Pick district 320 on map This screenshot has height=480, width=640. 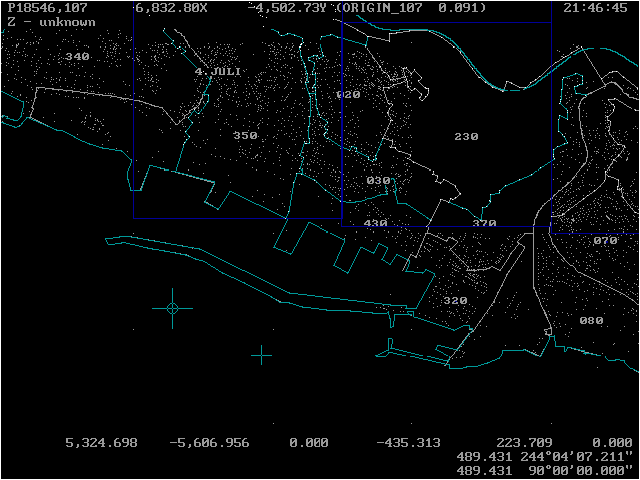pos(455,301)
